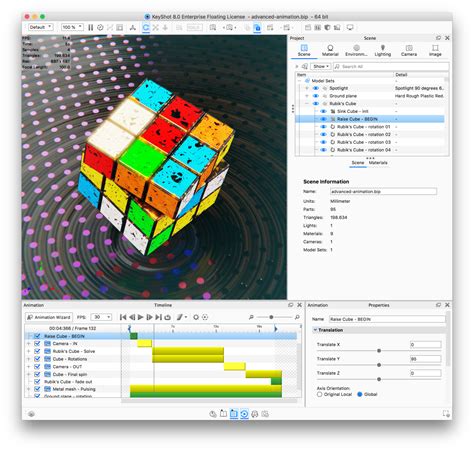
Task: Click the timeline settings gear icon
Action: point(196,317)
